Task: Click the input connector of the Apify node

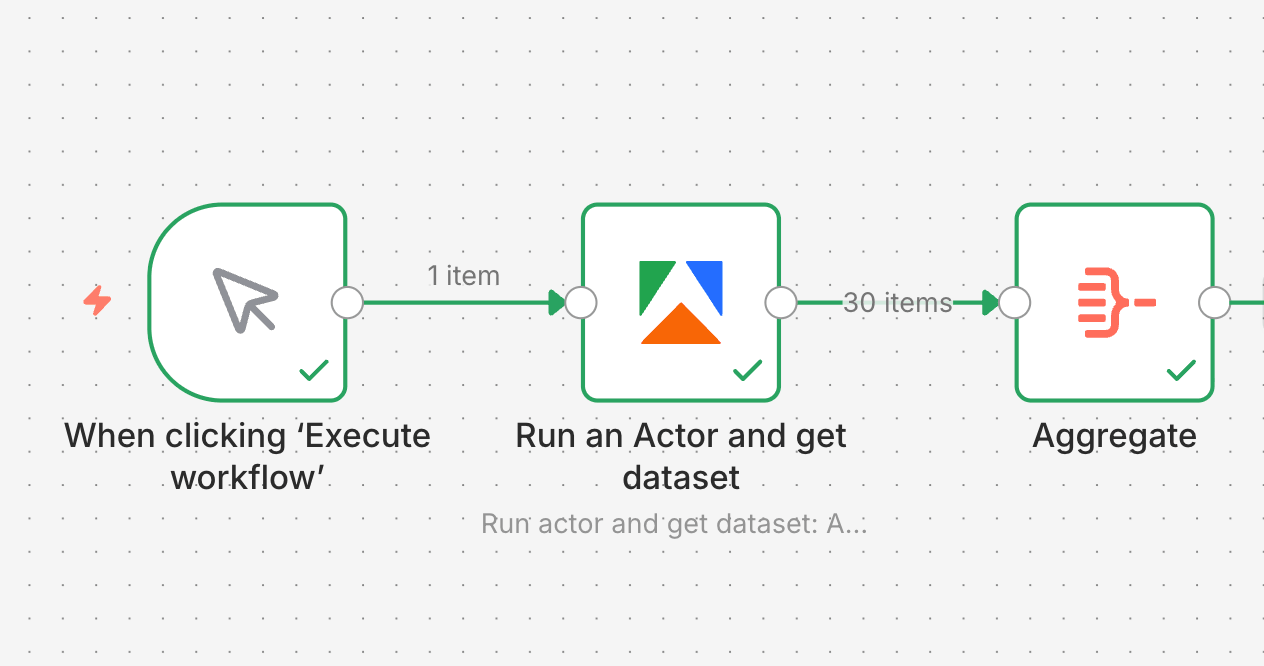Action: 580,301
